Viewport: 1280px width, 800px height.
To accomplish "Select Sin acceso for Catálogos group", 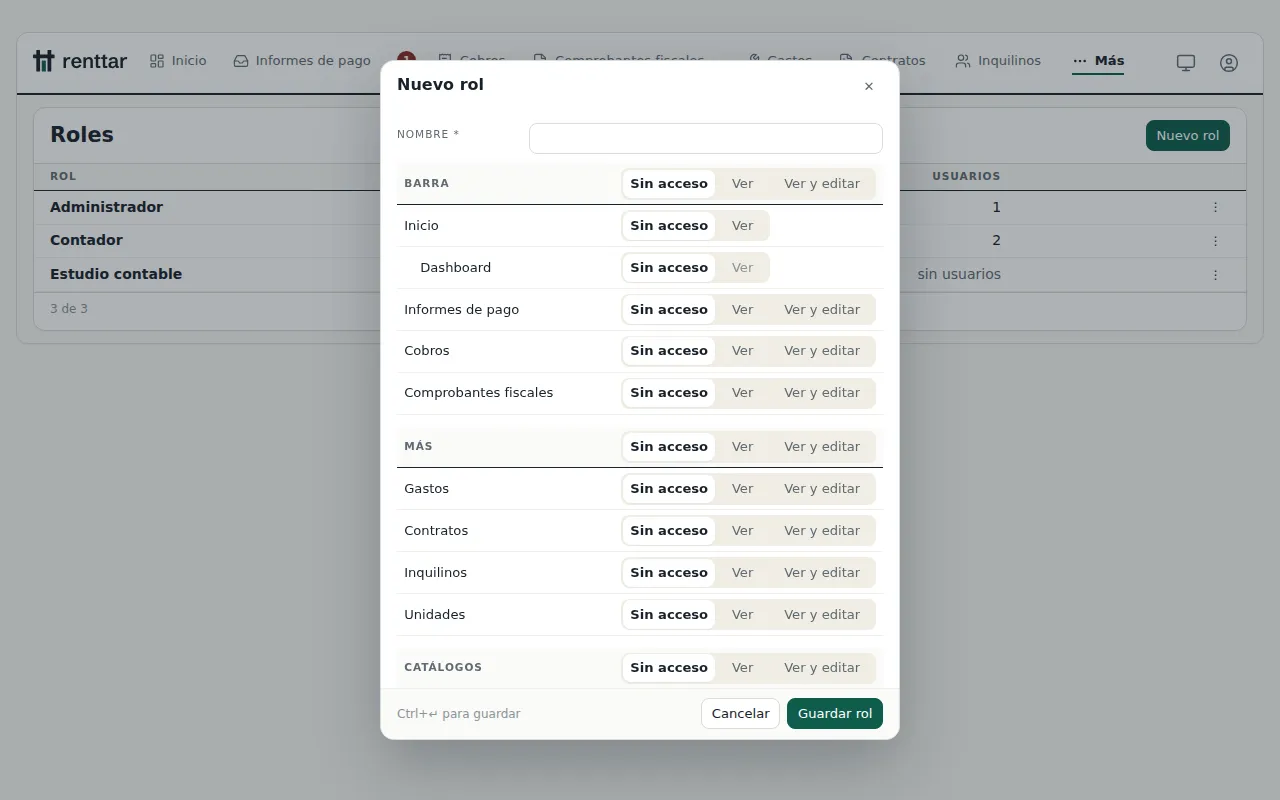I will click(x=669, y=668).
